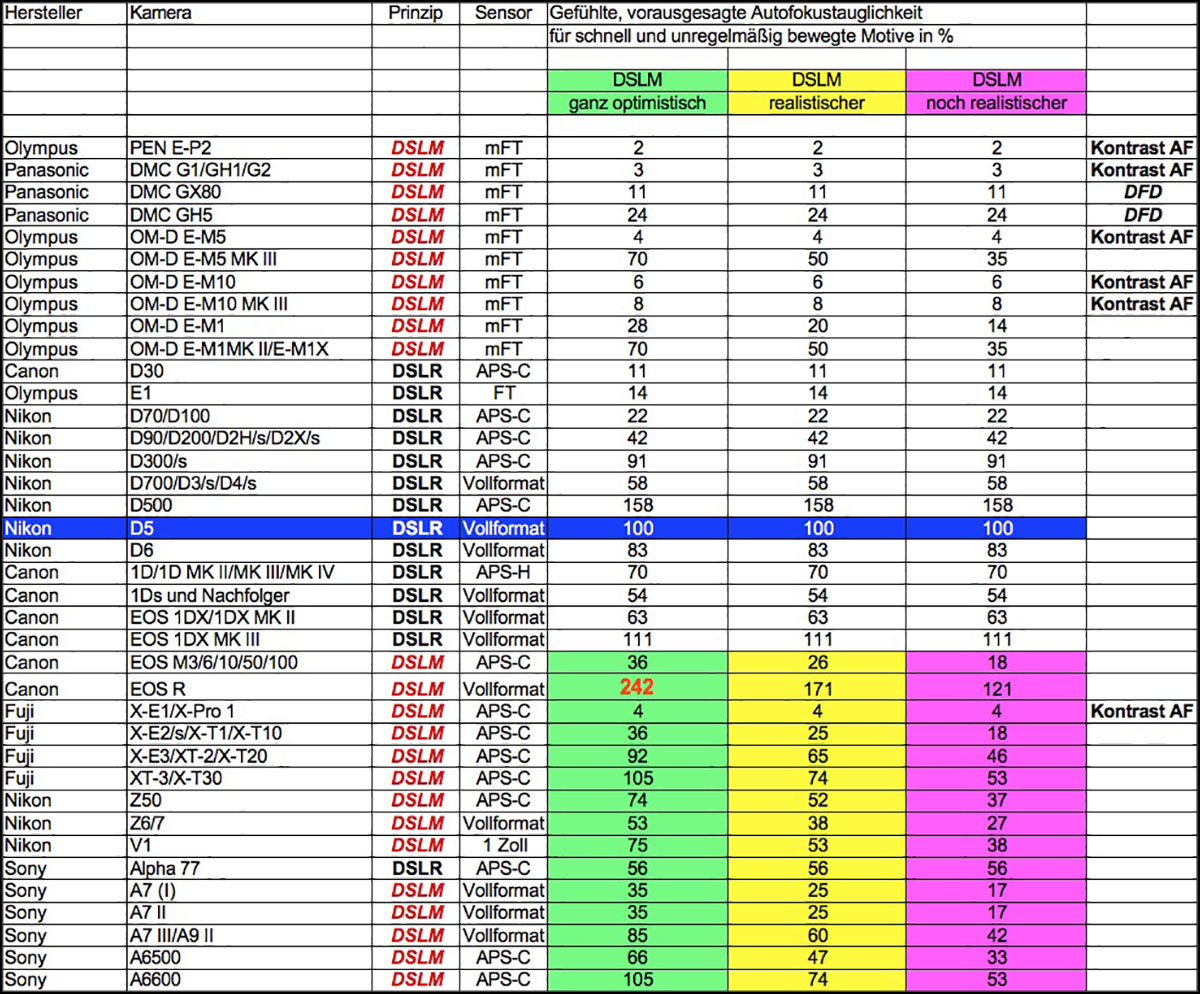Select the magenta "noch realistischer" header cell
The image size is (1200, 994).
point(995,103)
